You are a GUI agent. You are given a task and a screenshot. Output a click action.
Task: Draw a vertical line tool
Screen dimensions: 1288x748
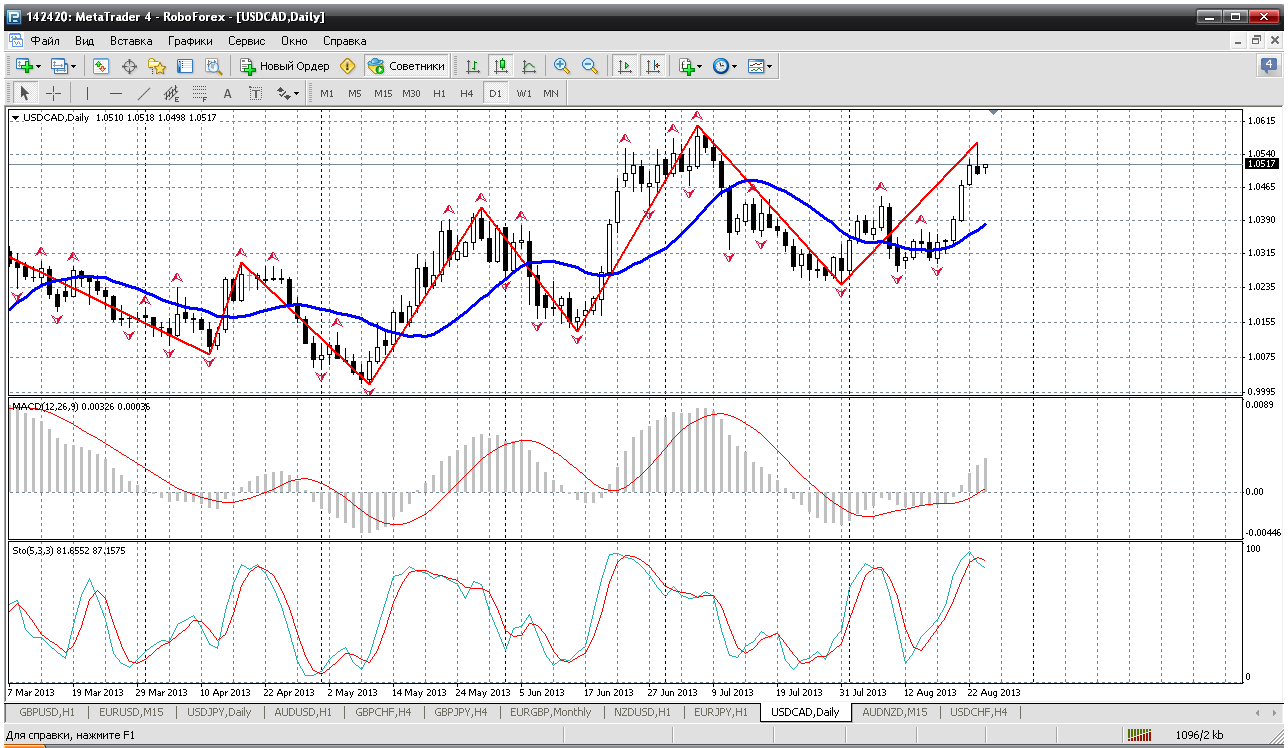(87, 93)
